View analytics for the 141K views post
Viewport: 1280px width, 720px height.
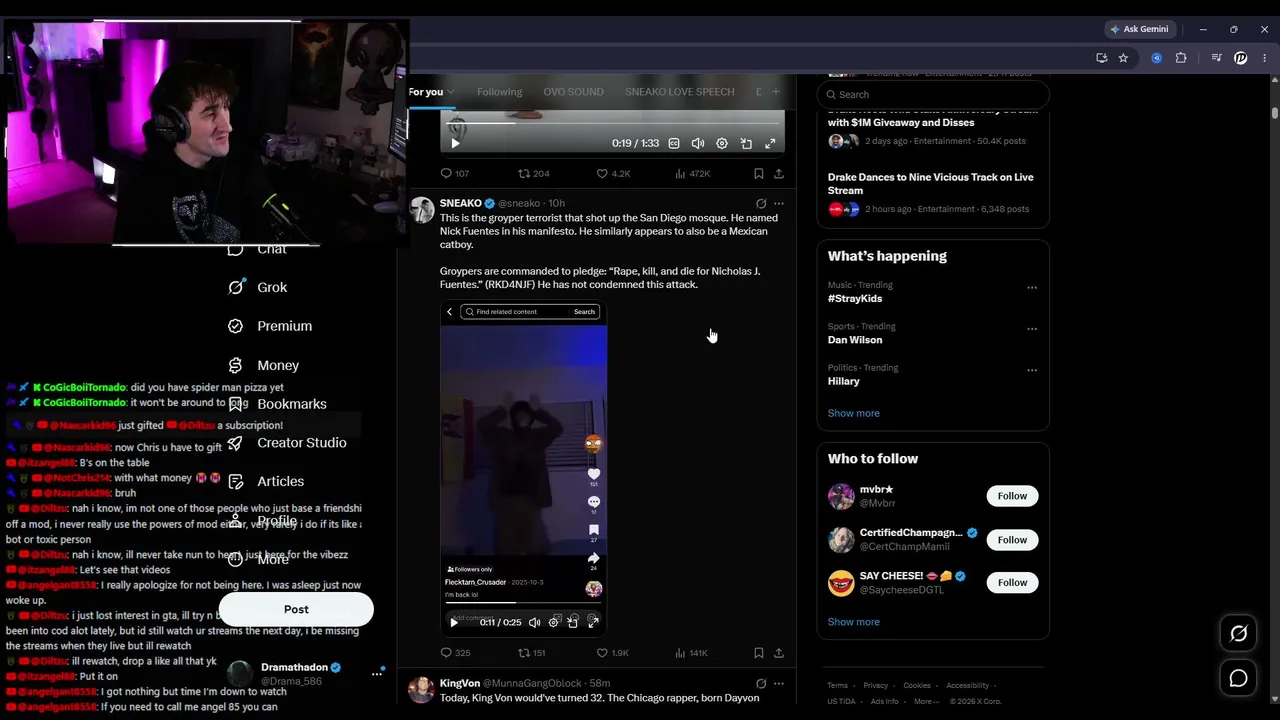(691, 653)
